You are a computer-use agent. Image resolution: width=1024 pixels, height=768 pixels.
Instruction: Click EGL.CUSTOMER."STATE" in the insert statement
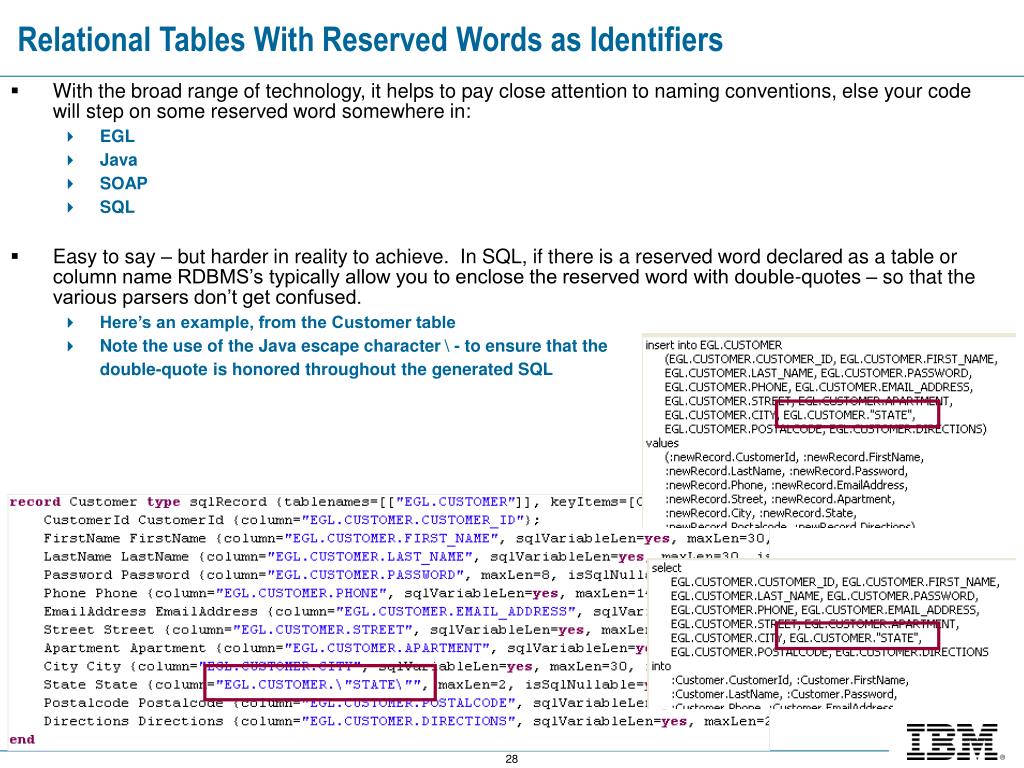pos(848,415)
